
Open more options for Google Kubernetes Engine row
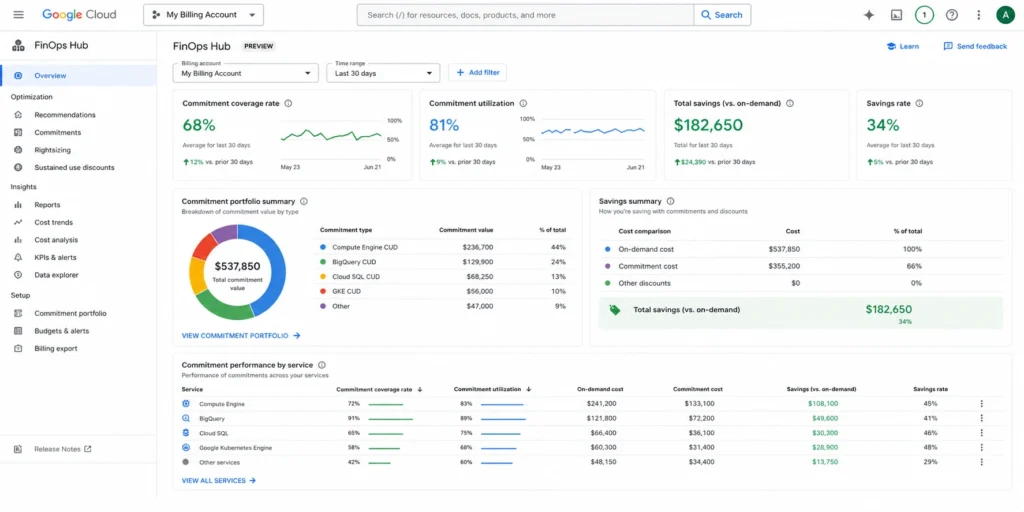[981, 447]
